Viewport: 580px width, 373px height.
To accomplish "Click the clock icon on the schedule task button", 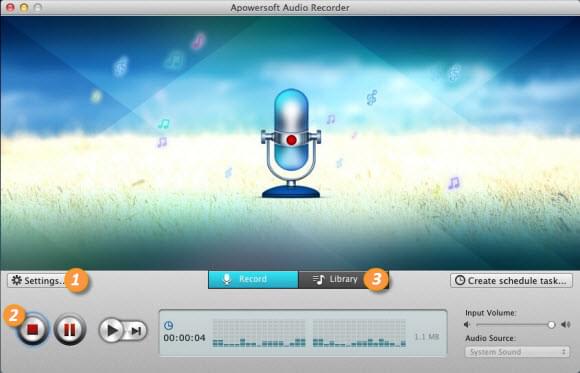I will tap(460, 280).
